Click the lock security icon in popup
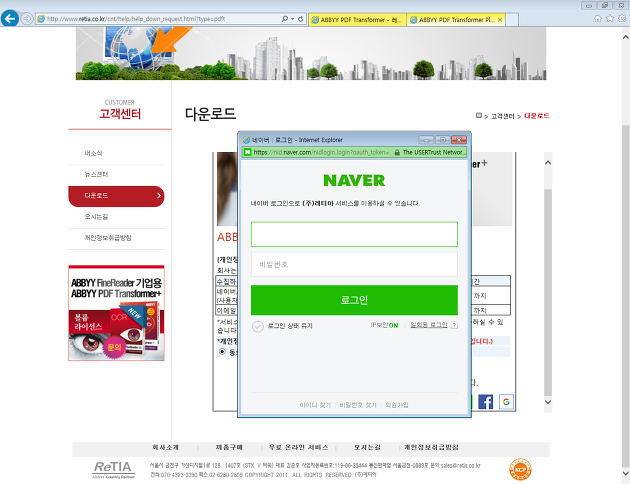 point(397,152)
